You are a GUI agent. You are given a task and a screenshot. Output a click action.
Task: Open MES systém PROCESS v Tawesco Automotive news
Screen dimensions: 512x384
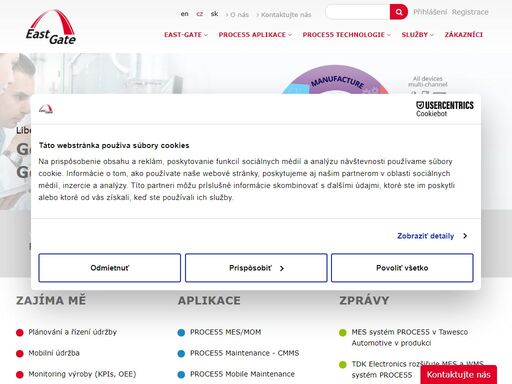pos(410,337)
